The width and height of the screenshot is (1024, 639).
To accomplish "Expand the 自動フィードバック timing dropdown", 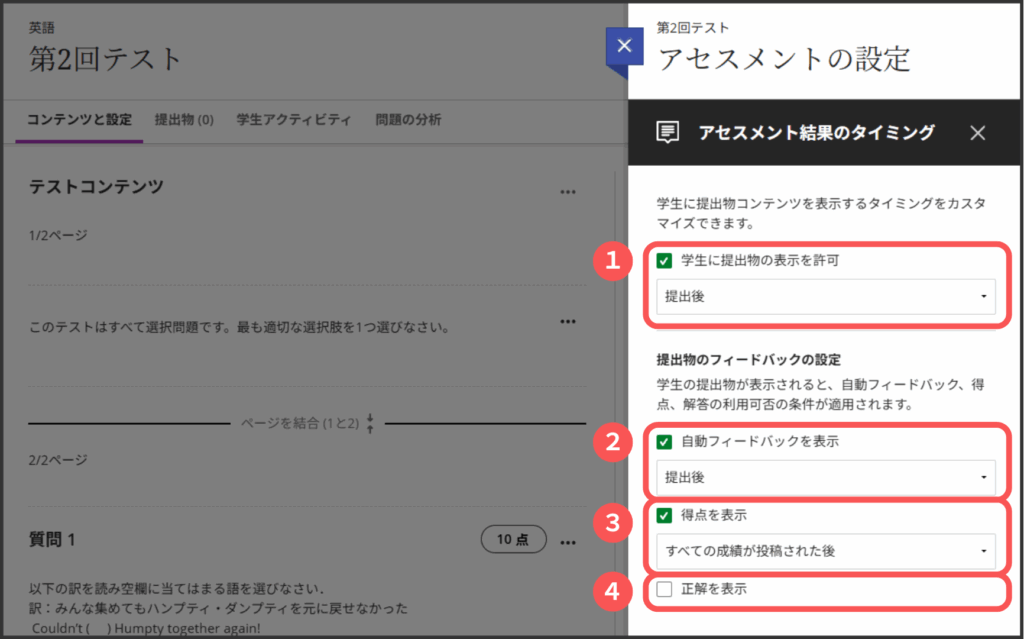I will (x=825, y=478).
